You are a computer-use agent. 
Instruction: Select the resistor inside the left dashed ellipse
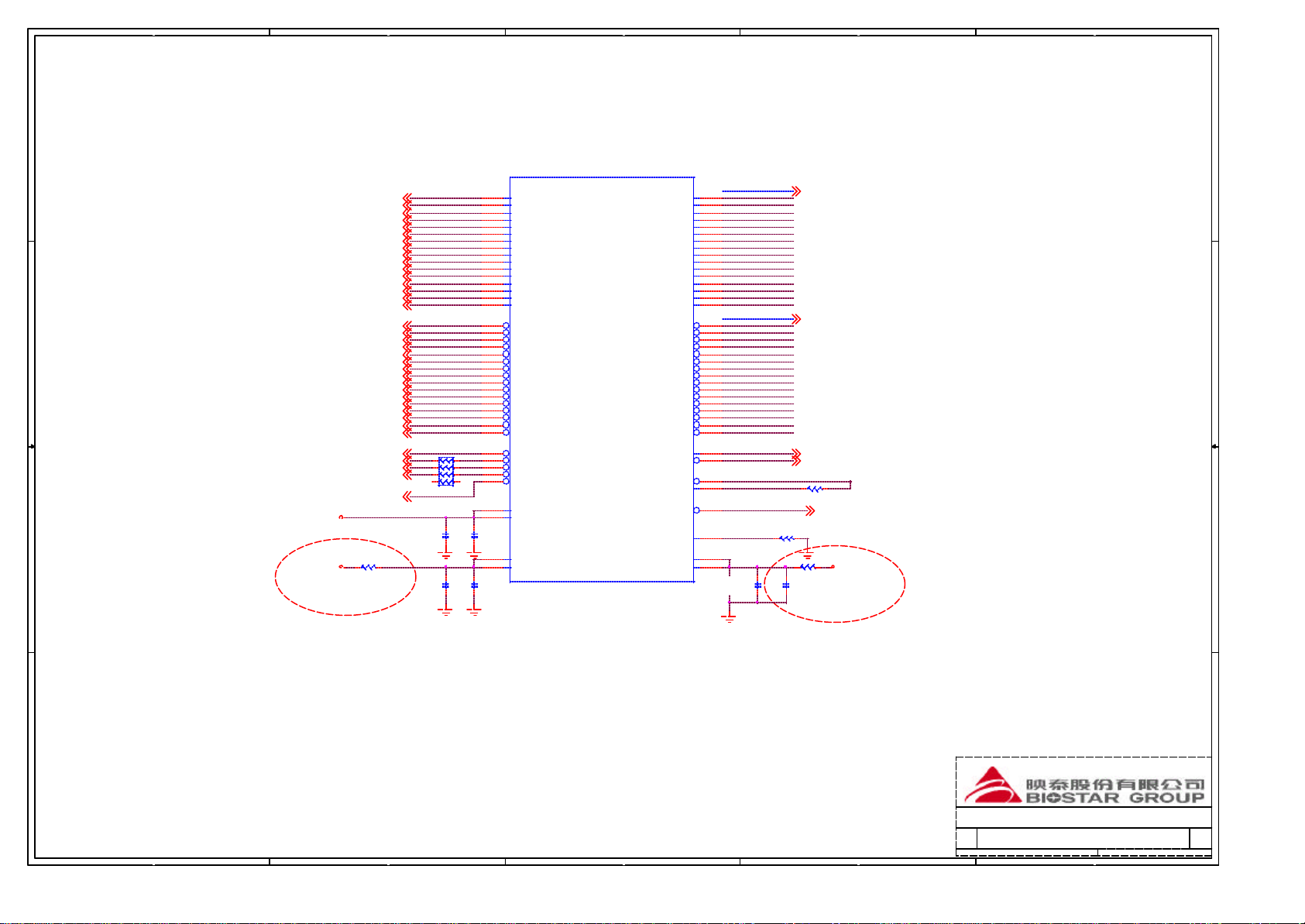(x=369, y=567)
